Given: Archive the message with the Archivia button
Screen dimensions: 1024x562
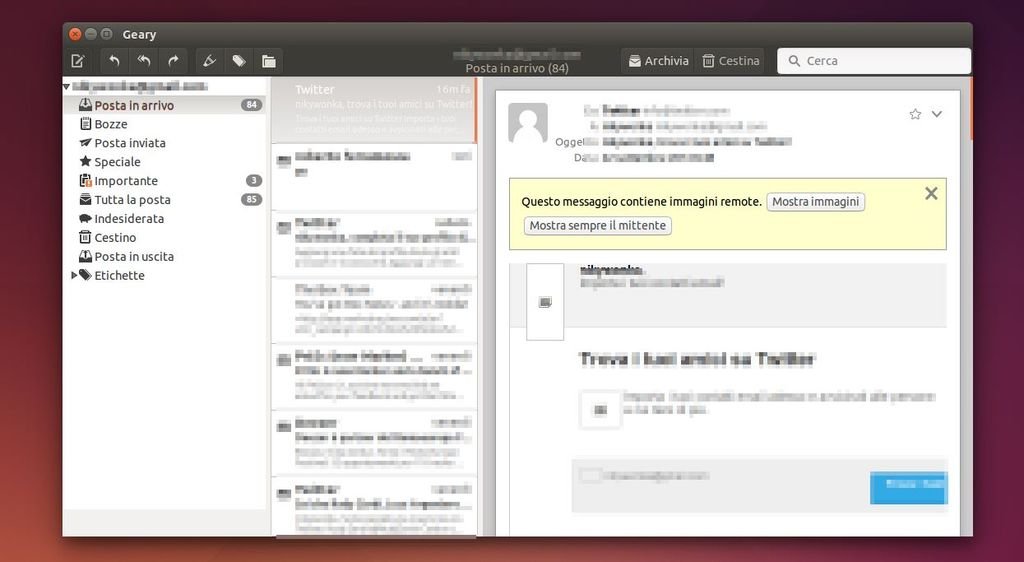Looking at the screenshot, I should click(x=658, y=61).
